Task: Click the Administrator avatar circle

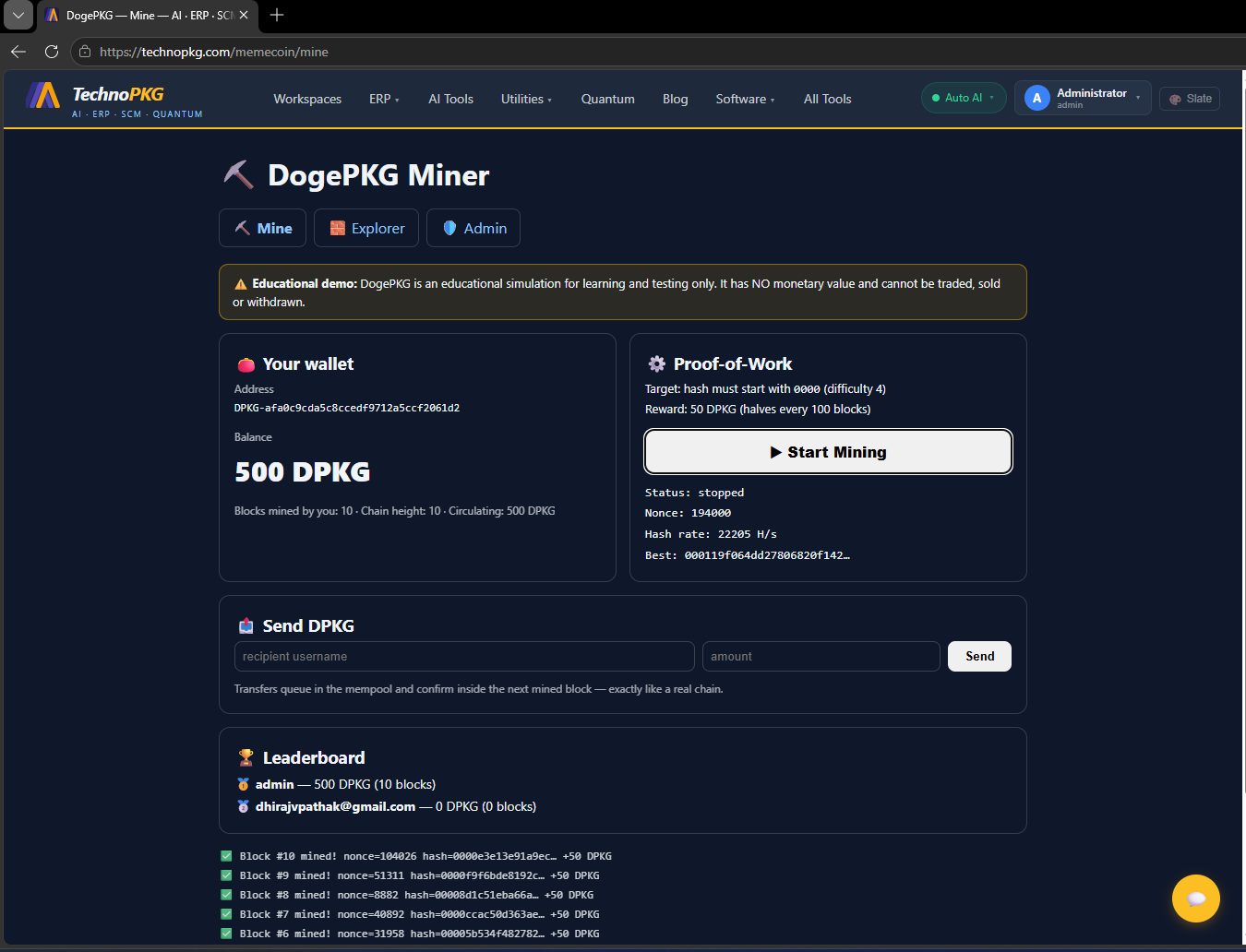Action: click(x=1036, y=98)
